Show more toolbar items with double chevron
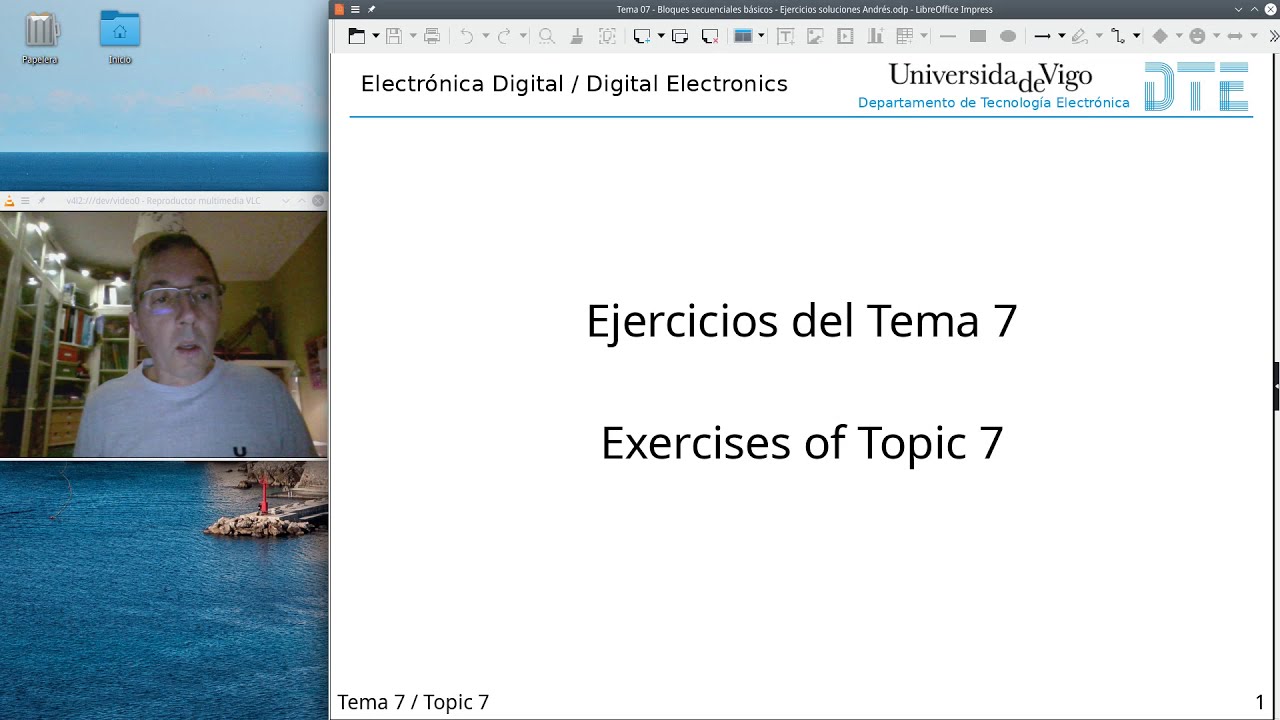This screenshot has width=1280, height=720. point(1273,36)
